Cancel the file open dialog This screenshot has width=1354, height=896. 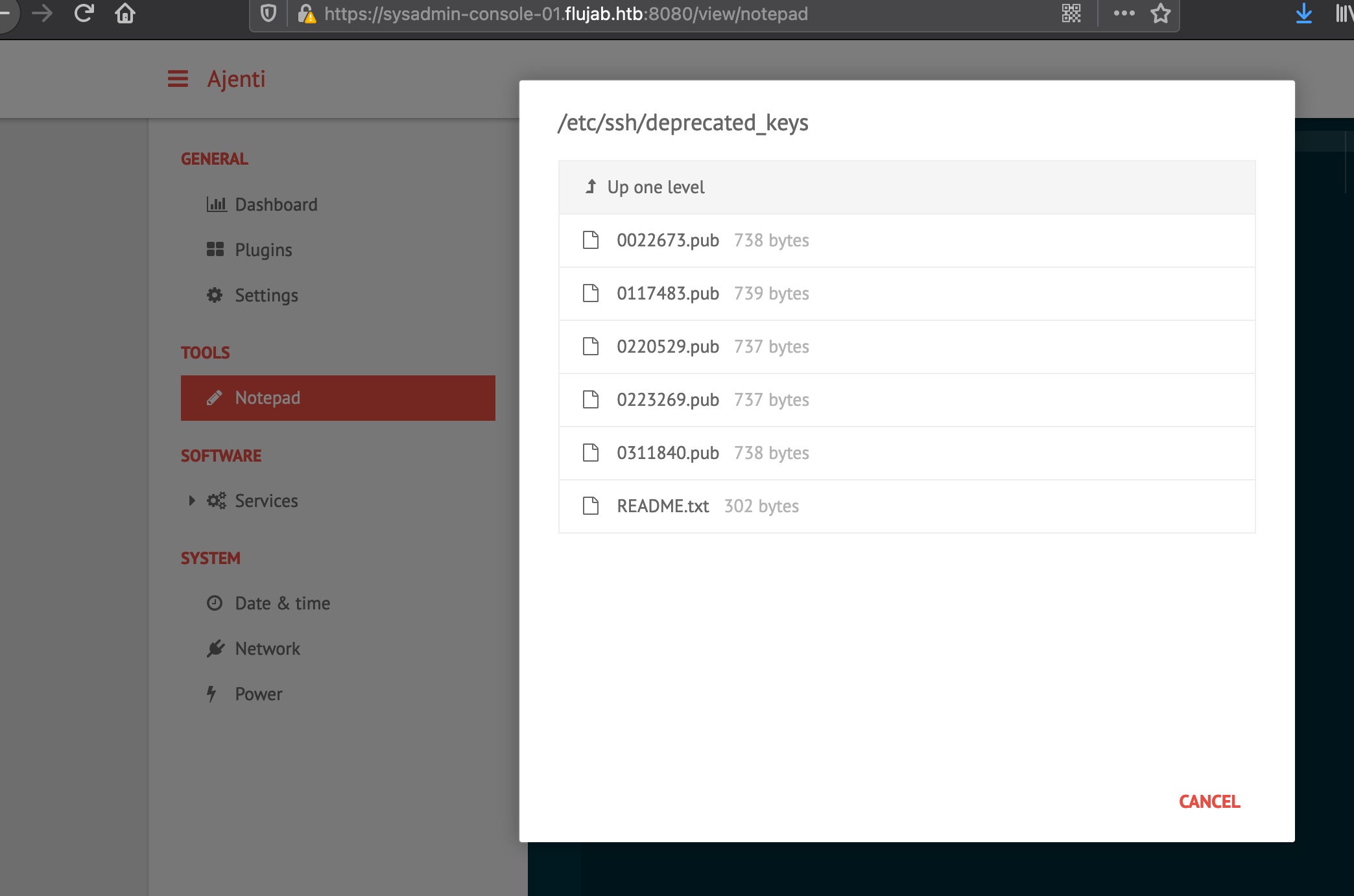pos(1209,801)
